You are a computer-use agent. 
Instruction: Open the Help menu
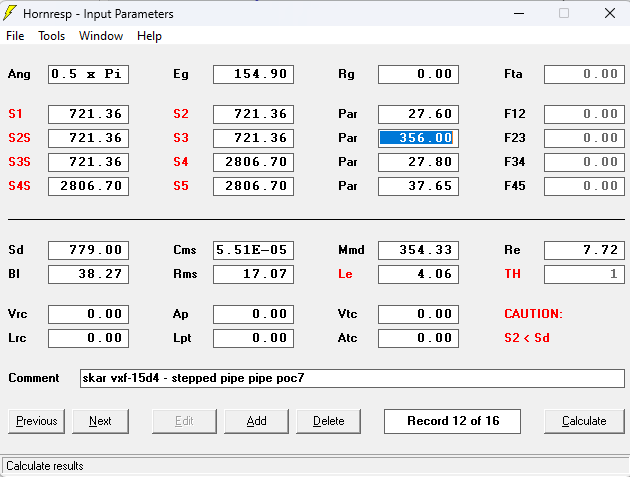pyautogui.click(x=149, y=36)
